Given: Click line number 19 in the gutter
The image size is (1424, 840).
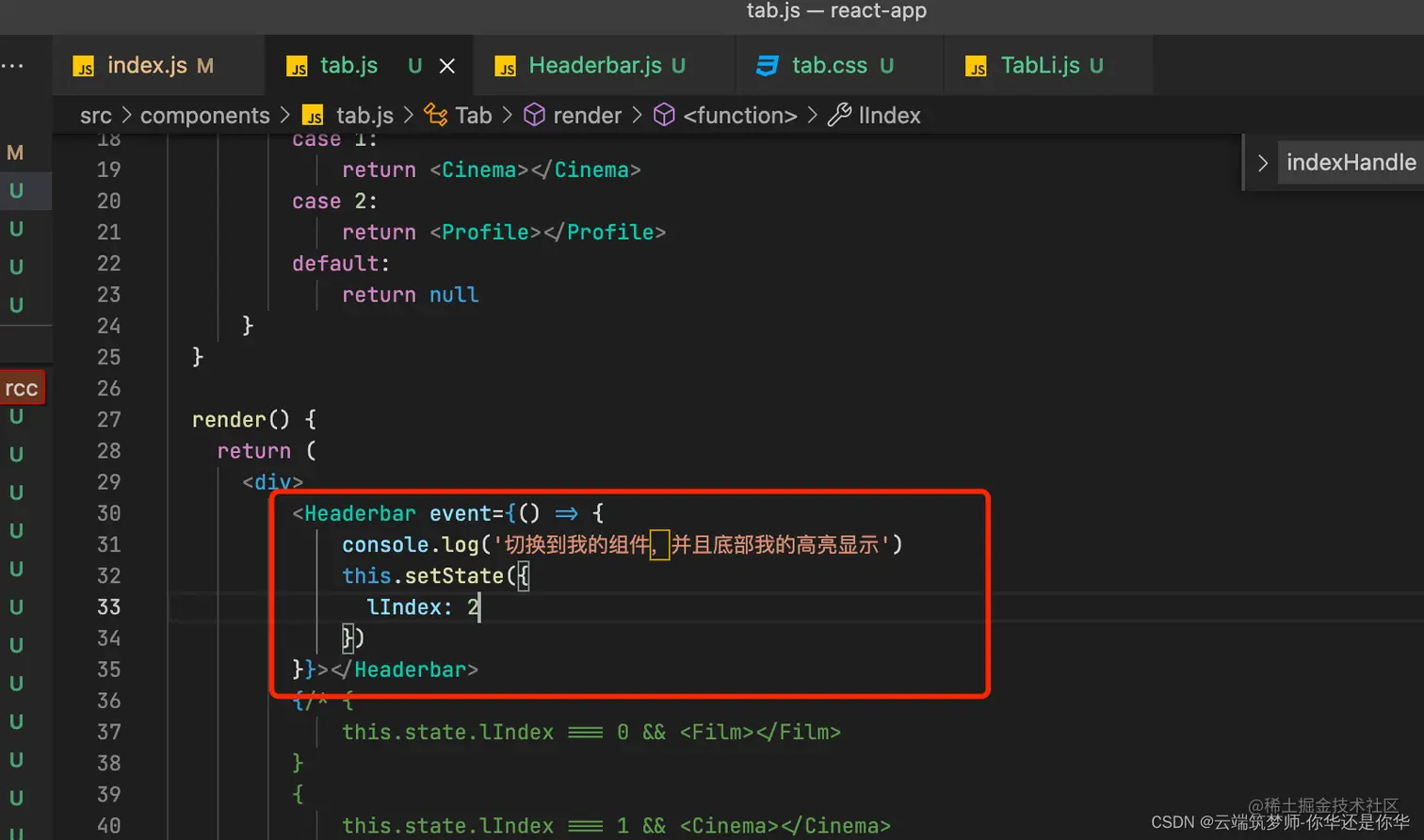Looking at the screenshot, I should click(109, 170).
